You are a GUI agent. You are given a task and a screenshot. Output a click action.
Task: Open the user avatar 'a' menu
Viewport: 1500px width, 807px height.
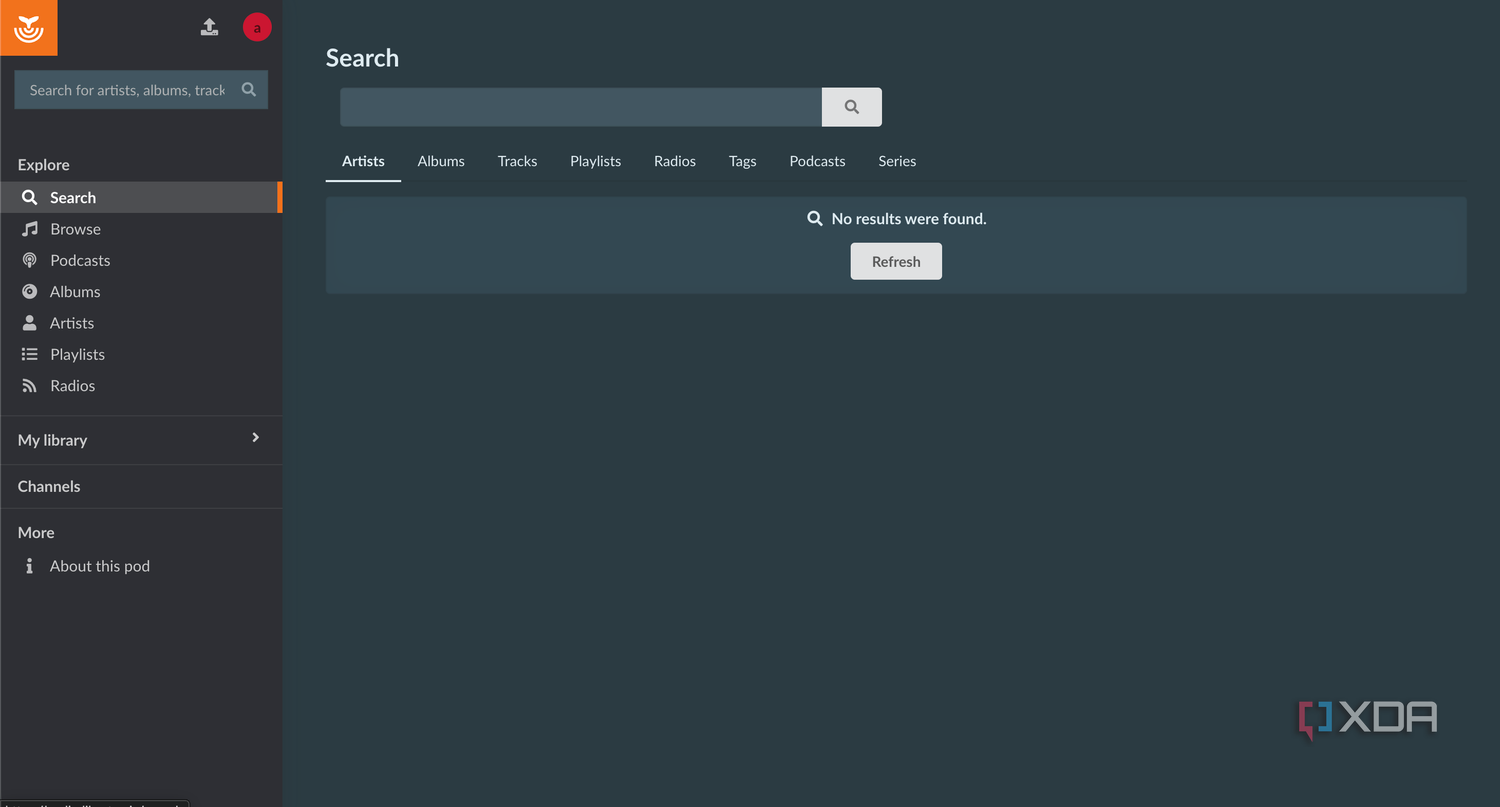257,28
